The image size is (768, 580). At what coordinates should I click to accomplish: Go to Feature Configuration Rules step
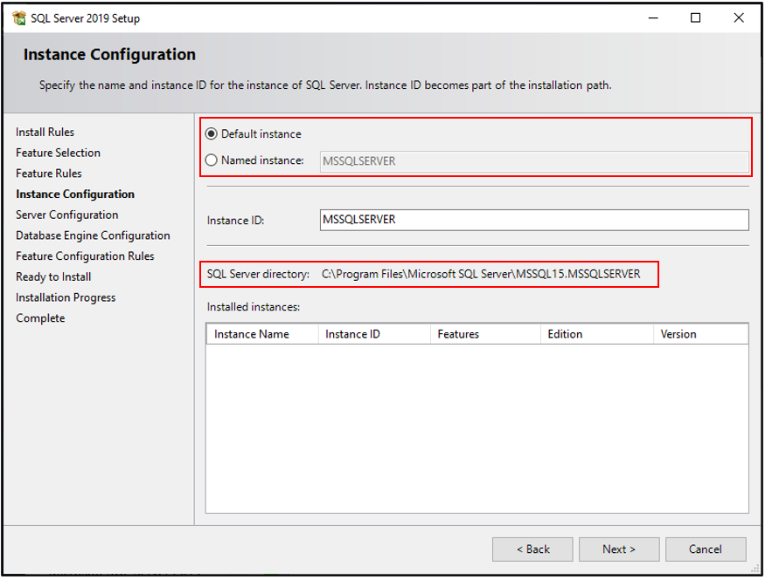(85, 256)
